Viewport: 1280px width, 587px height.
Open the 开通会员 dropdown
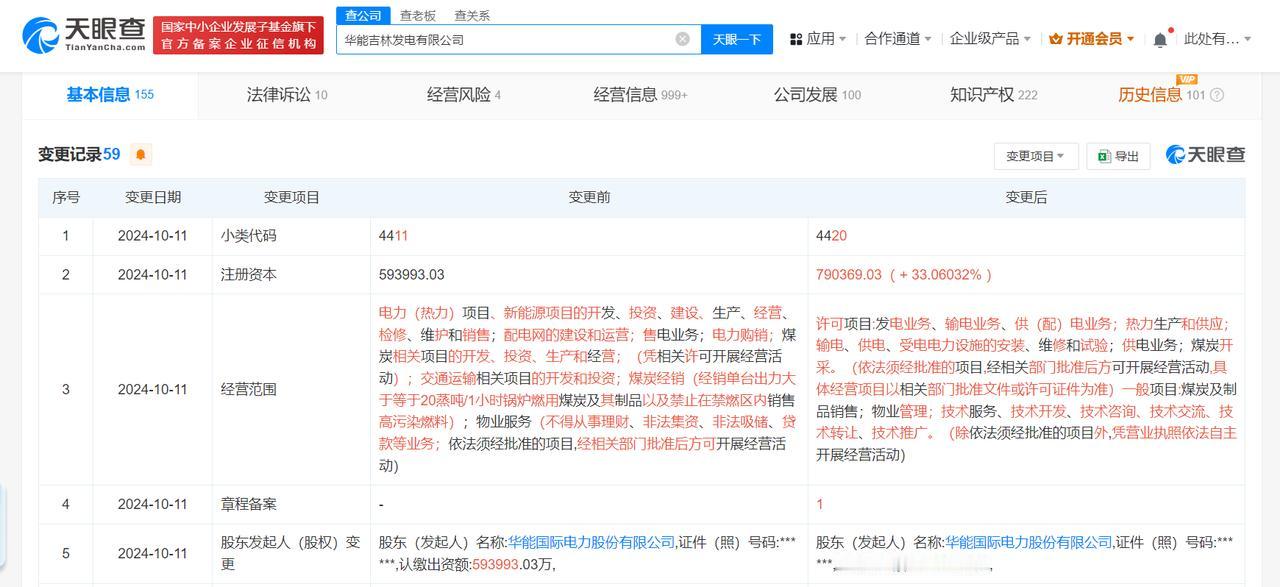[1092, 39]
